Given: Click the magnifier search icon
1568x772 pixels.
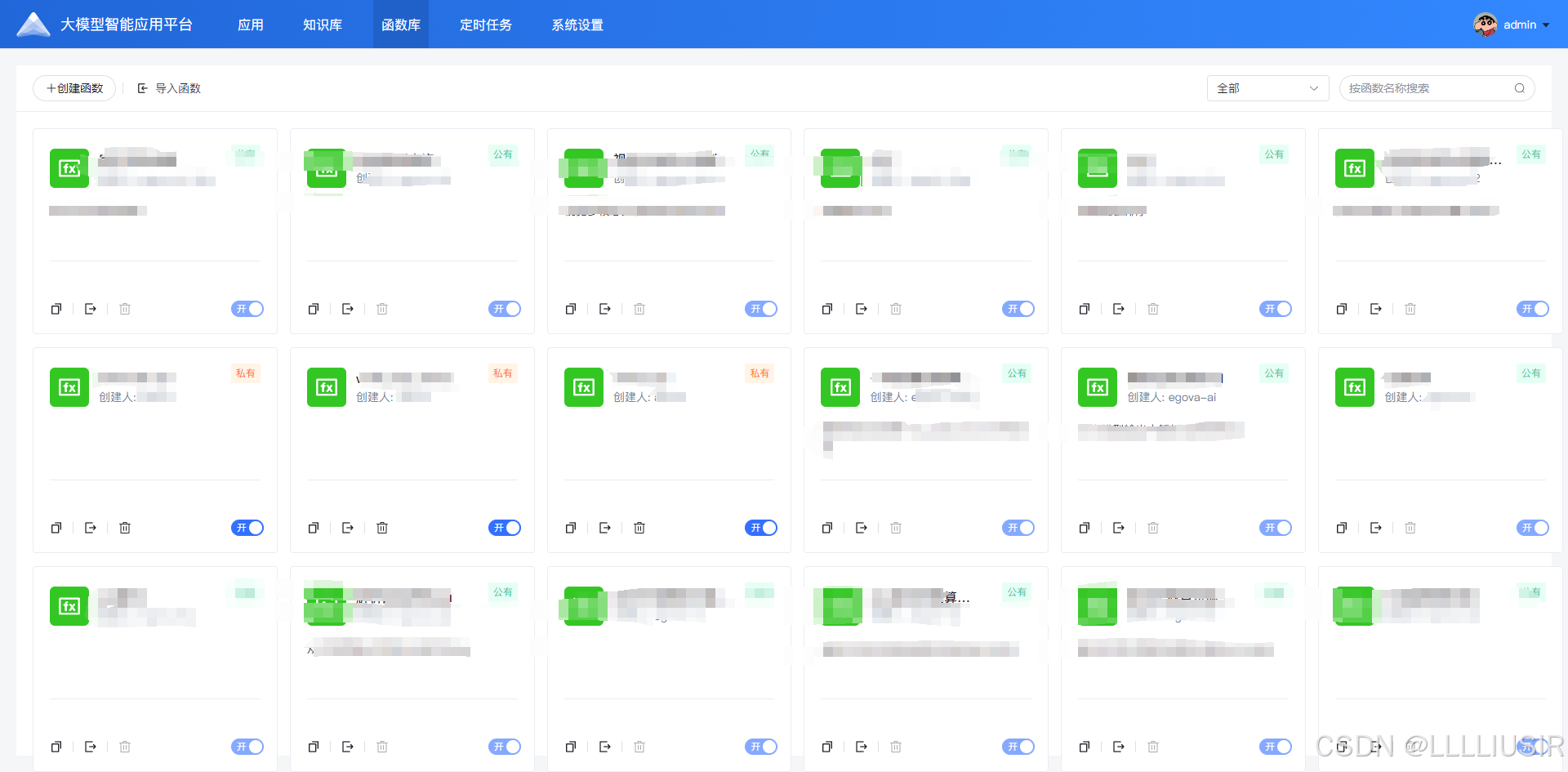Looking at the screenshot, I should (1520, 88).
